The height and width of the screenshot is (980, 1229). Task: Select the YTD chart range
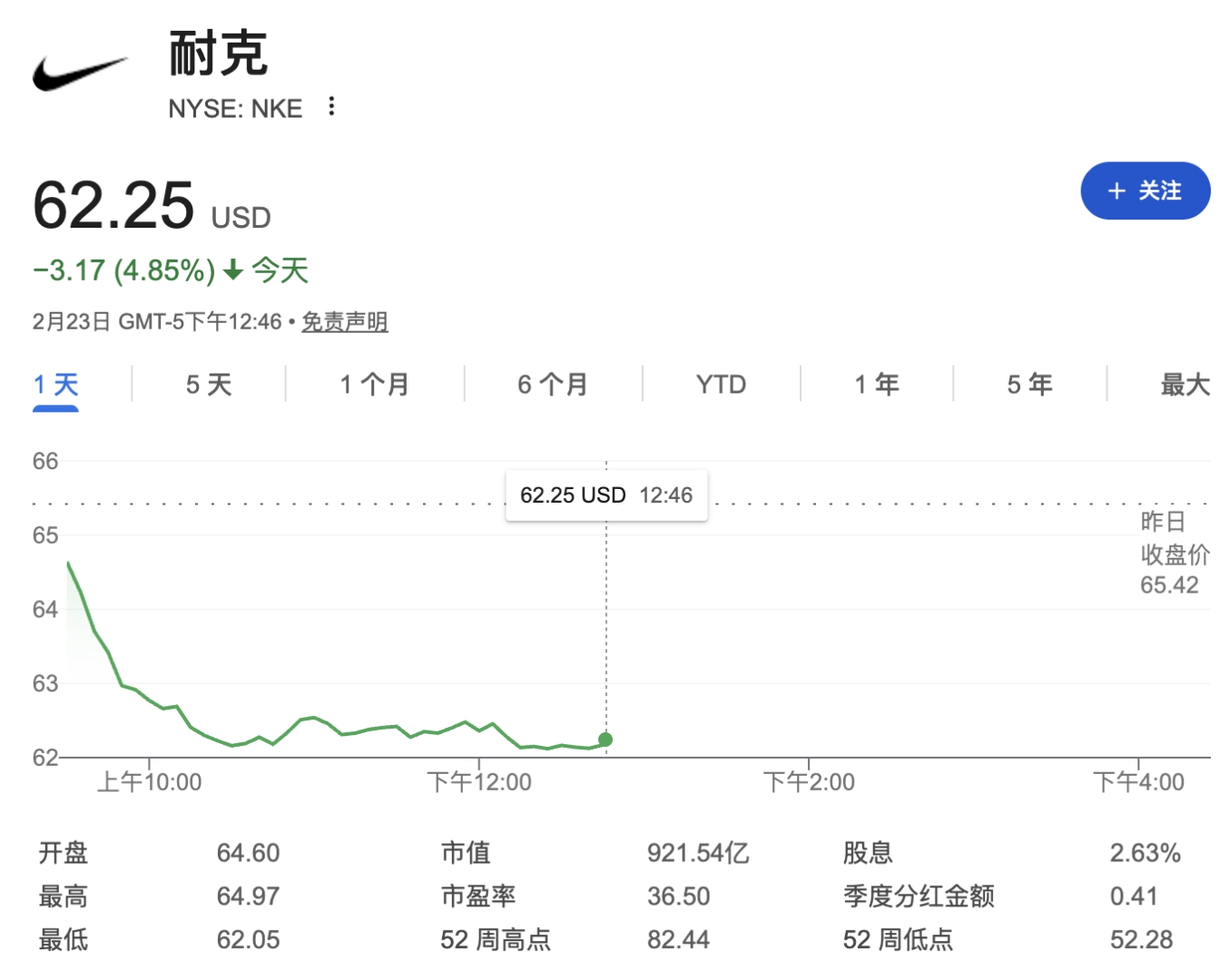click(x=721, y=385)
